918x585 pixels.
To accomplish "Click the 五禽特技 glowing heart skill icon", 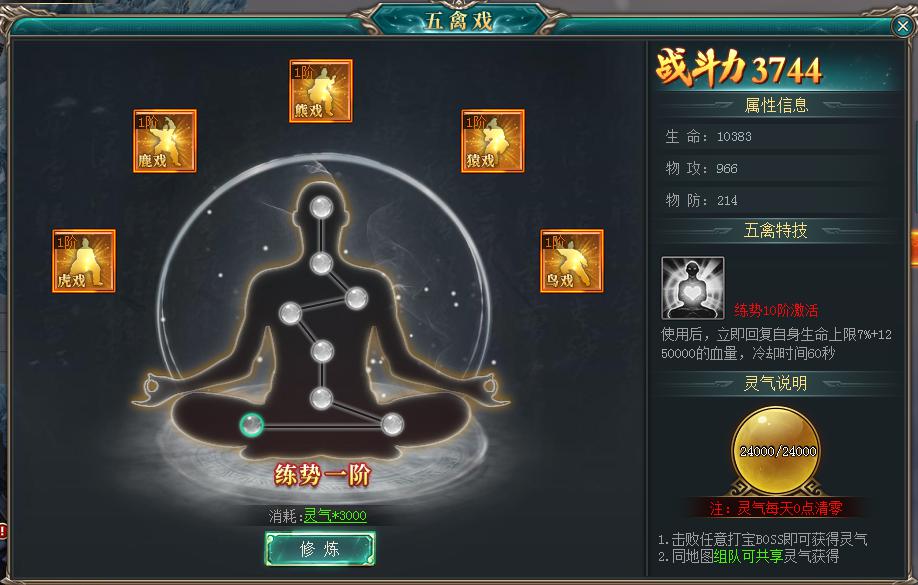I will coord(693,288).
